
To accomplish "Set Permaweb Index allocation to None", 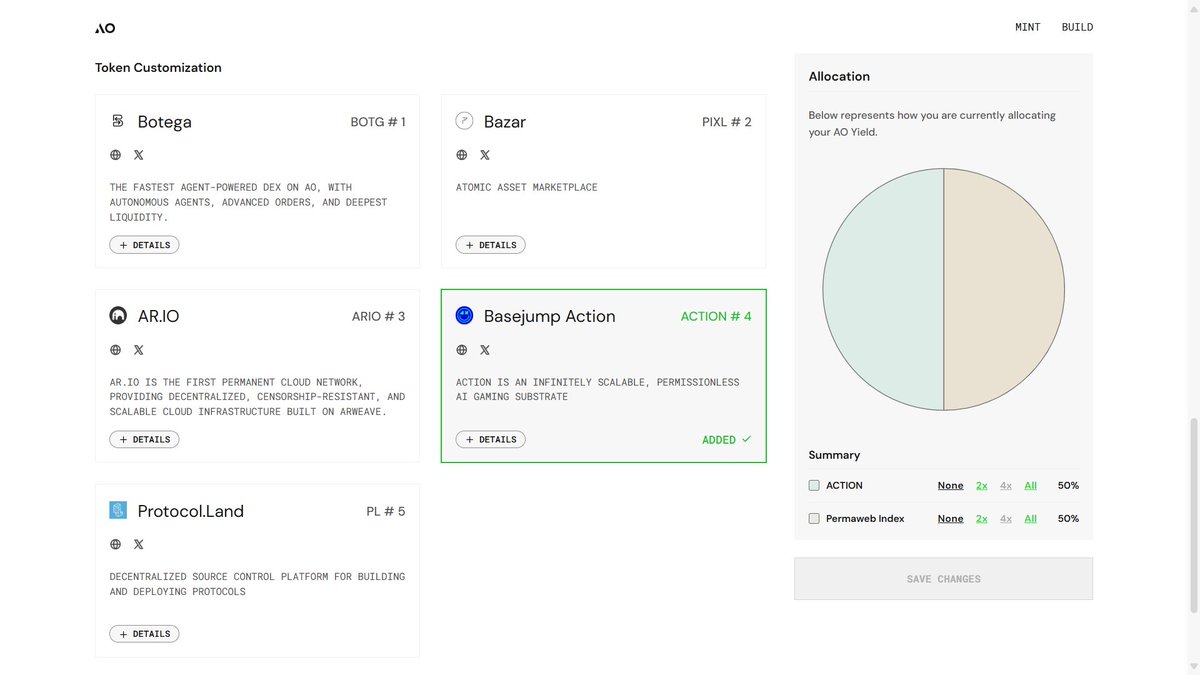I will tap(951, 519).
